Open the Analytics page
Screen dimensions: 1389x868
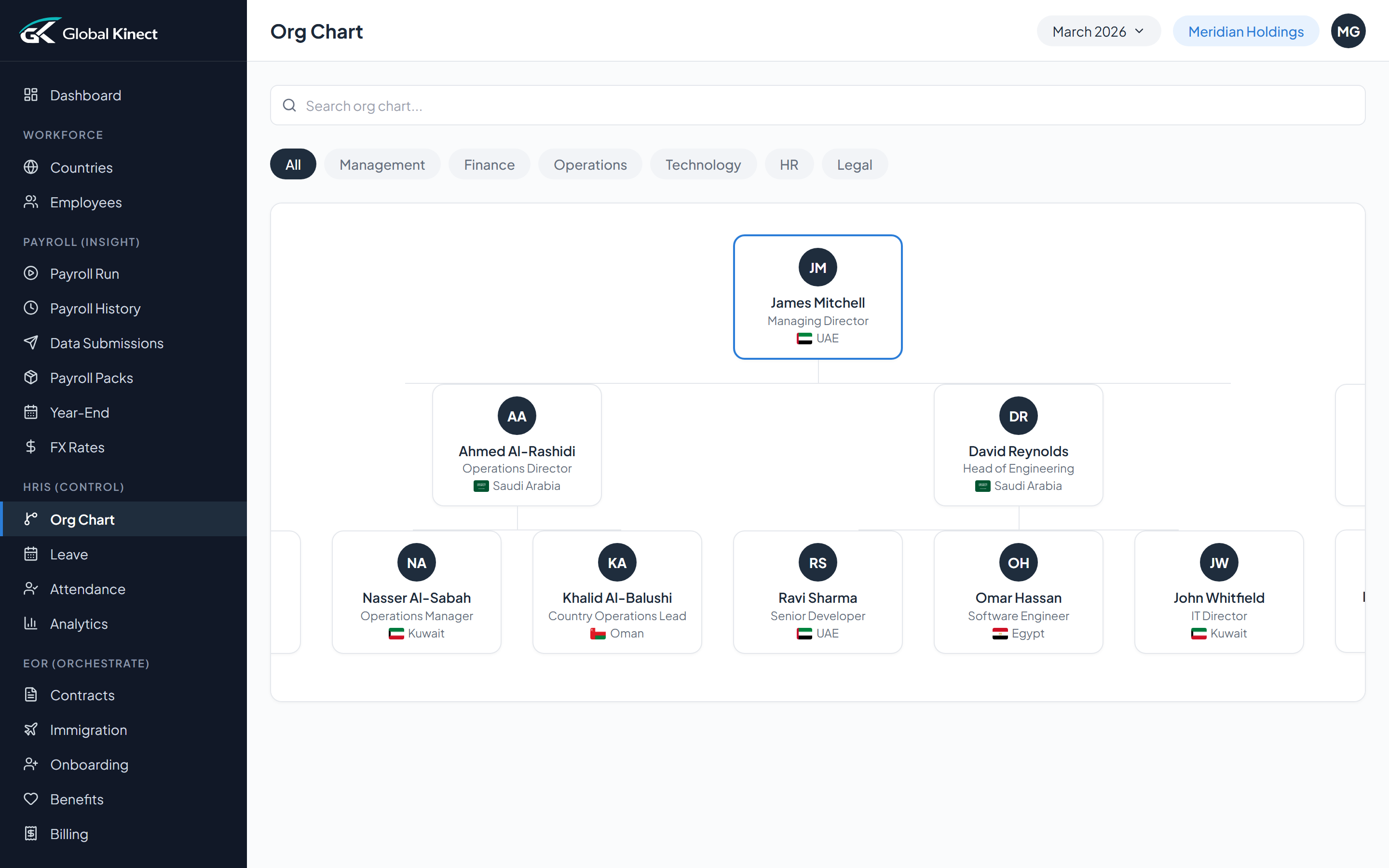point(78,624)
